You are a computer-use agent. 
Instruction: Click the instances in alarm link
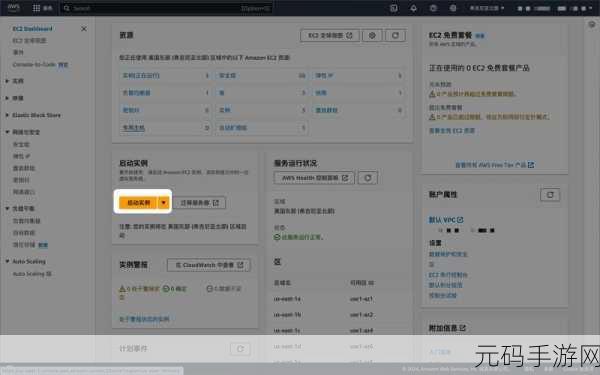click(144, 319)
